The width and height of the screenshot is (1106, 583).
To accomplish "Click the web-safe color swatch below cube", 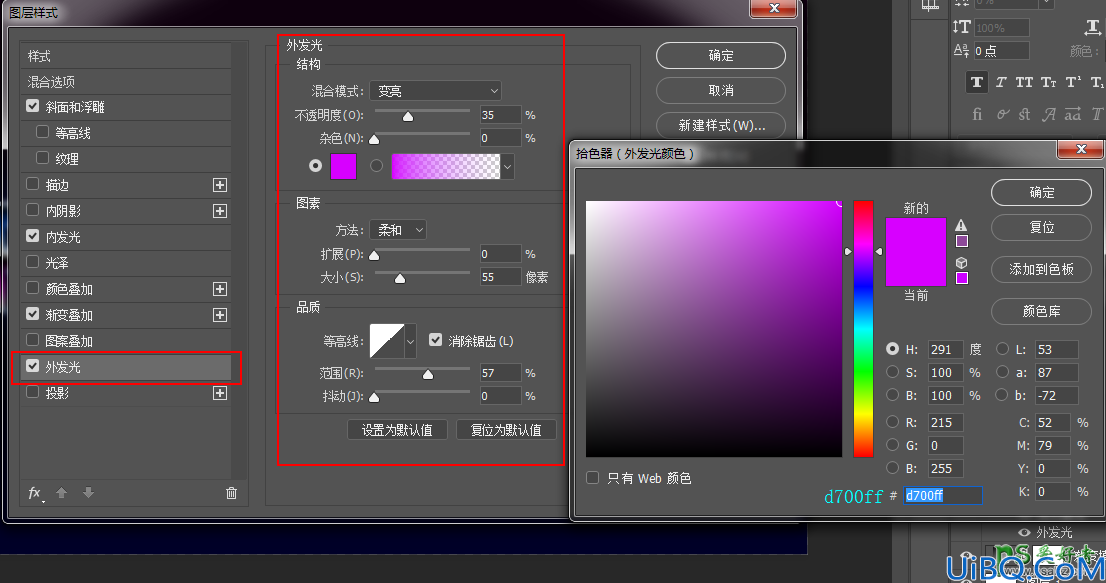I will (x=962, y=278).
